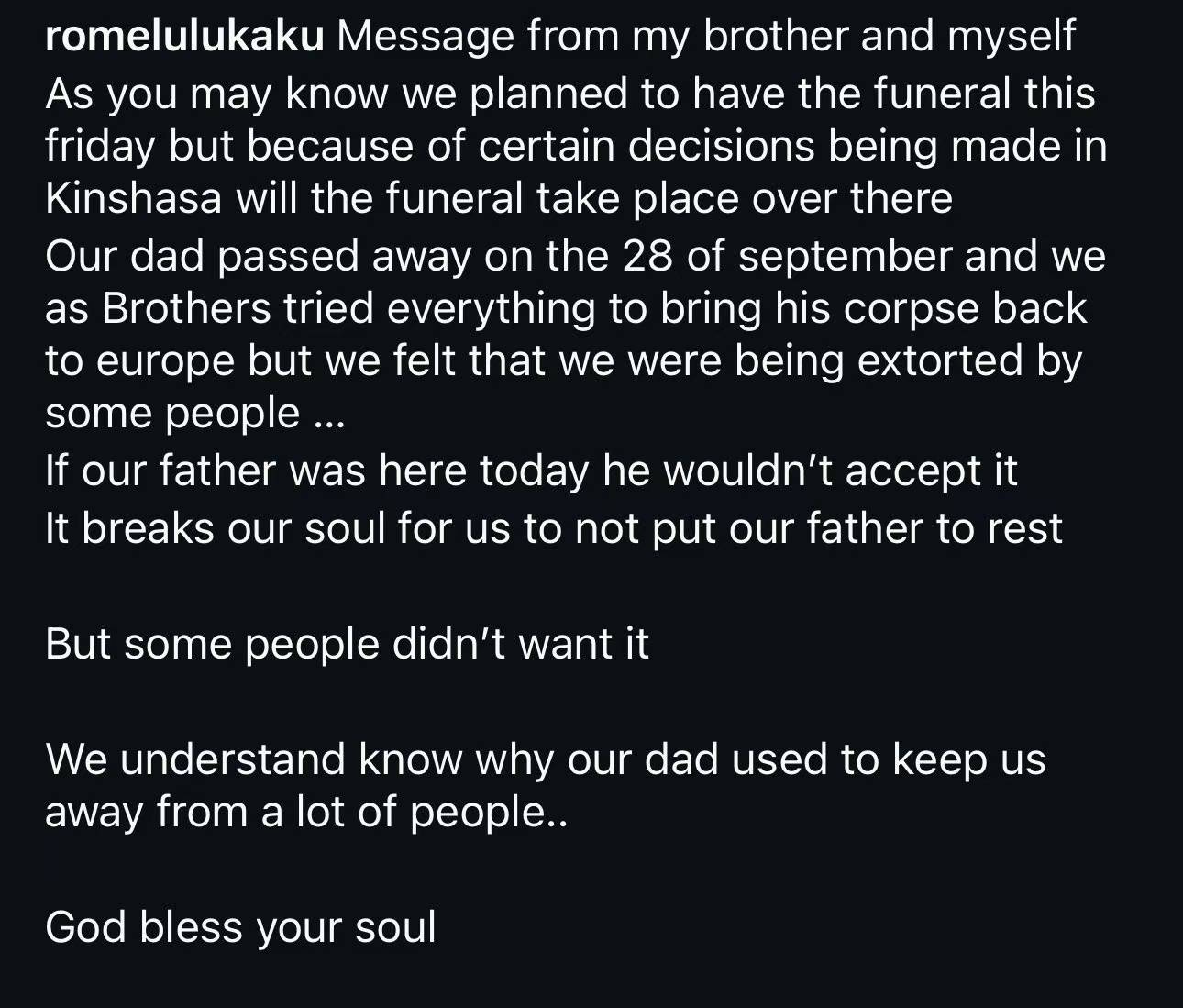This screenshot has height=1008, width=1183.
Task: Click the line starting "friday but because"
Action: 576,147
